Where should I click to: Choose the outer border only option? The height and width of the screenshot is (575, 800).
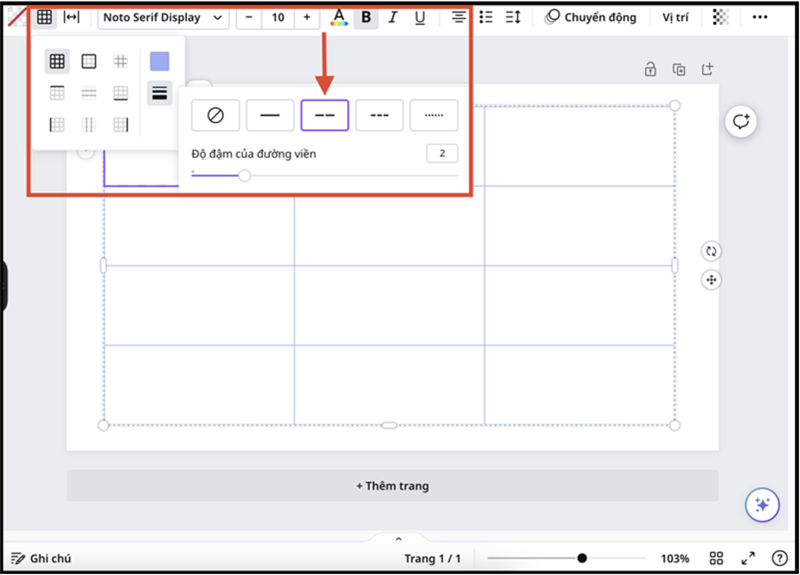pyautogui.click(x=89, y=62)
